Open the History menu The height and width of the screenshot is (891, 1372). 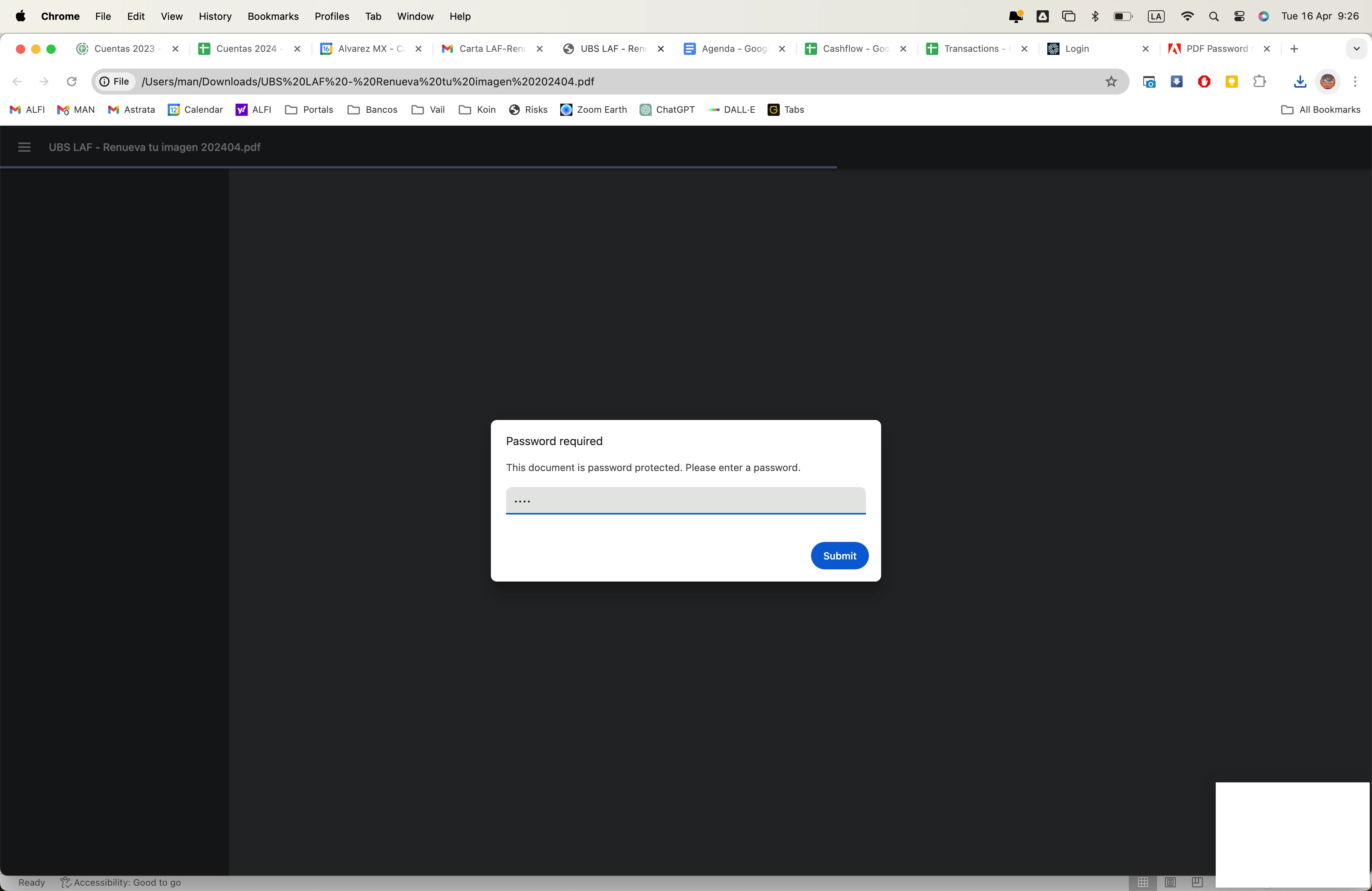pos(215,17)
